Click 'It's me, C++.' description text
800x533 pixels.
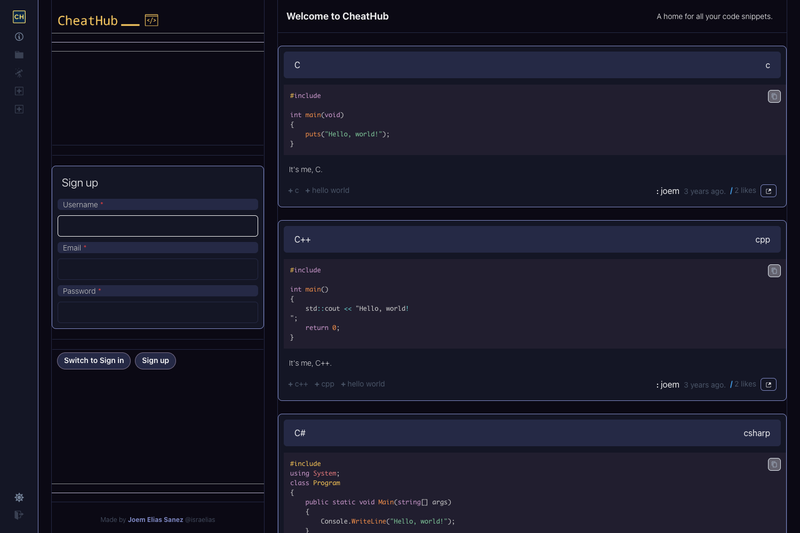(310, 363)
